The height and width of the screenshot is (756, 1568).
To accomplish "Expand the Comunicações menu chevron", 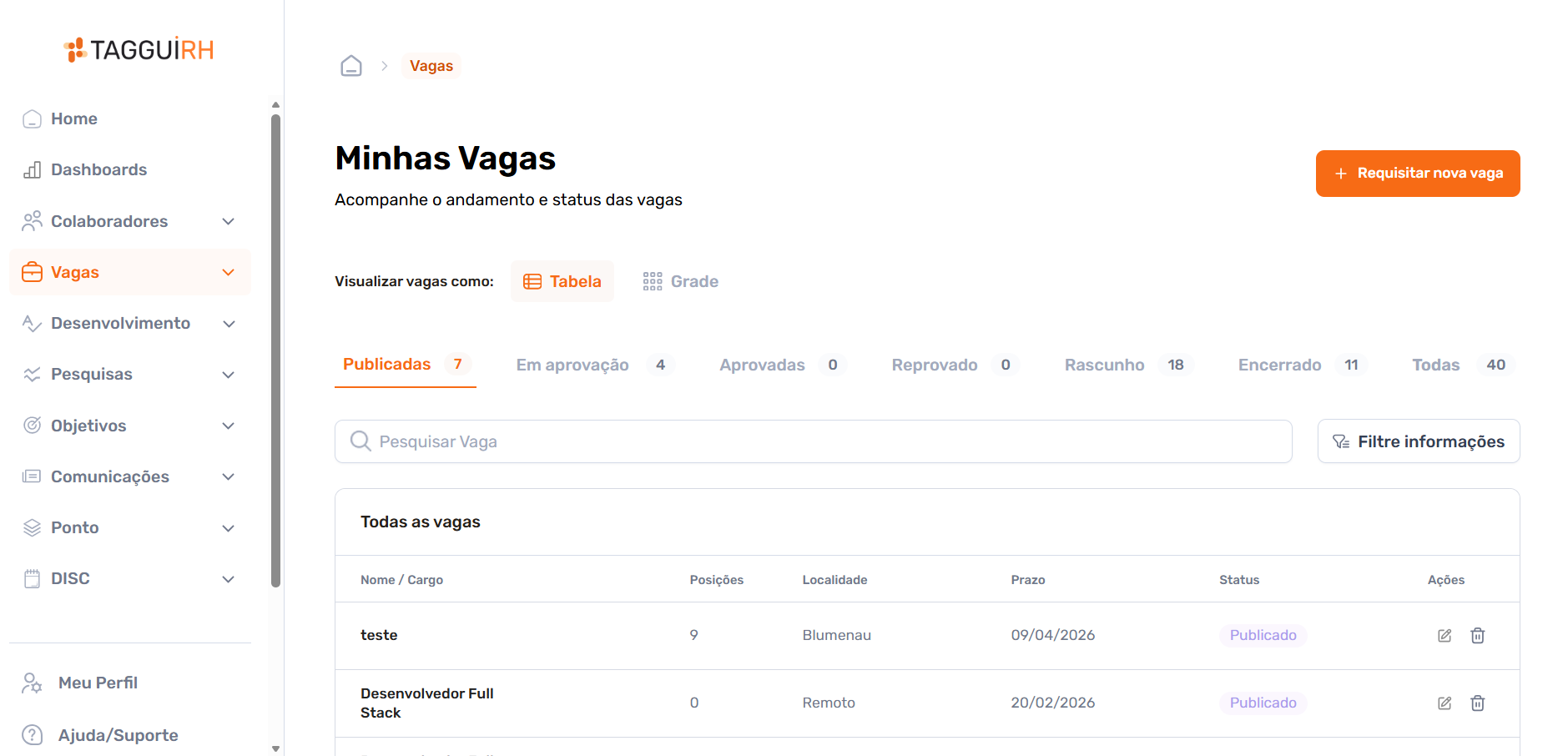I will click(x=229, y=476).
